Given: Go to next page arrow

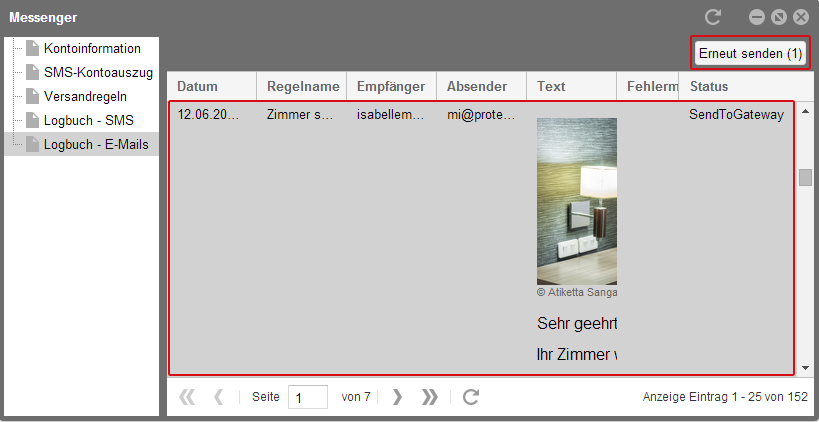Looking at the screenshot, I should click(397, 397).
